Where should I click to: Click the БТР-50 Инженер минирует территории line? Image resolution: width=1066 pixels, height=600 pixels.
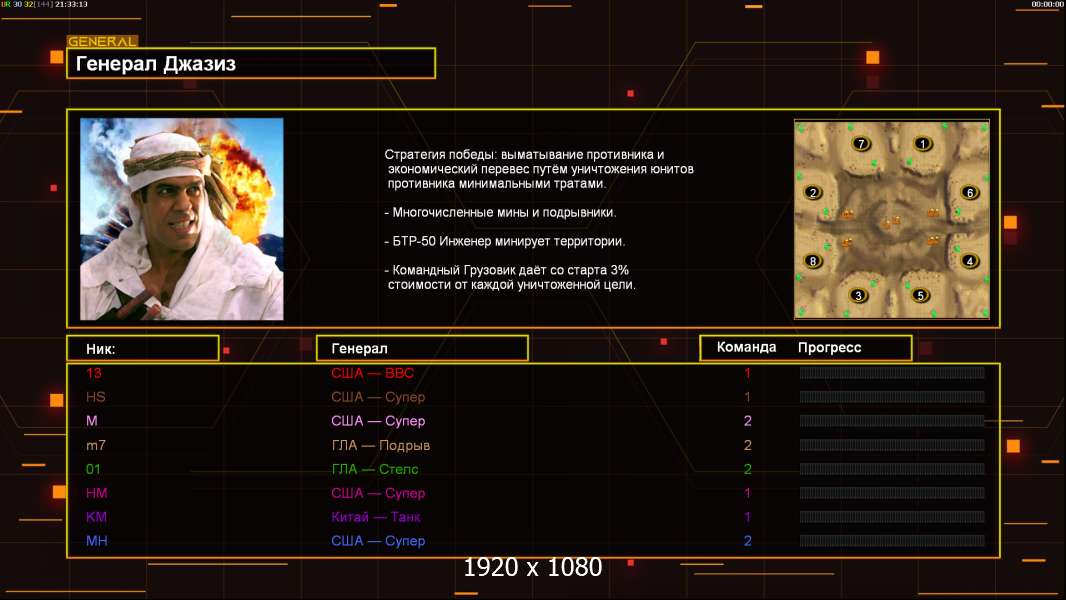[x=504, y=241]
